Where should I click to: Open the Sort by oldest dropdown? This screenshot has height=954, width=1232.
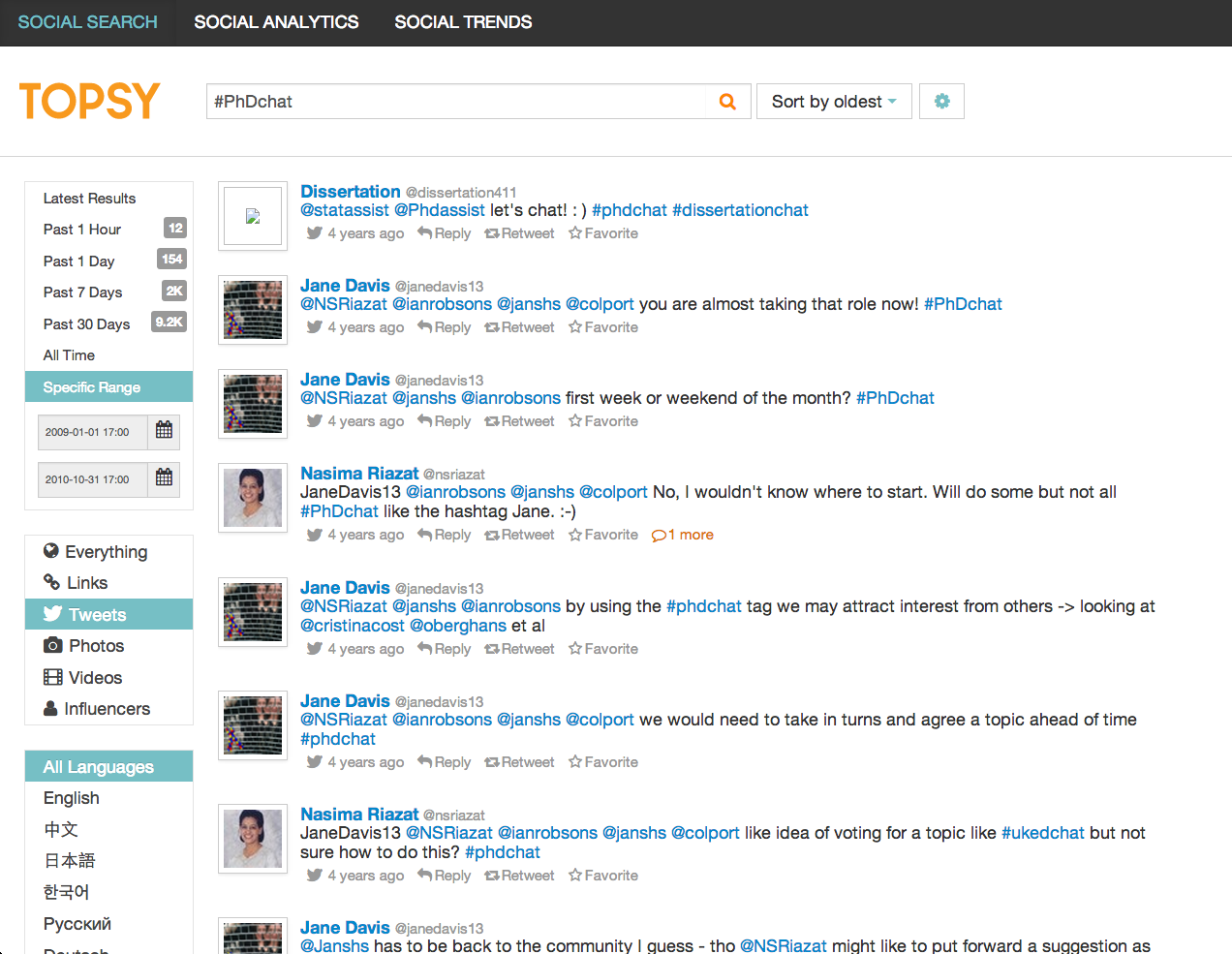(x=834, y=101)
